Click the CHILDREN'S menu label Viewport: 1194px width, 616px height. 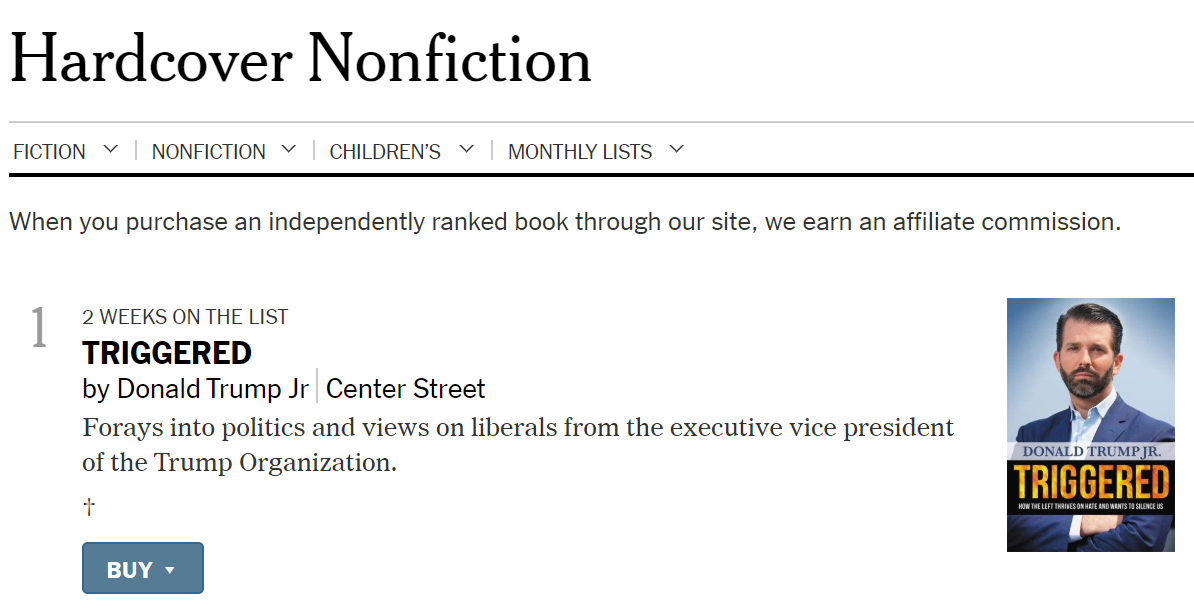pyautogui.click(x=385, y=152)
